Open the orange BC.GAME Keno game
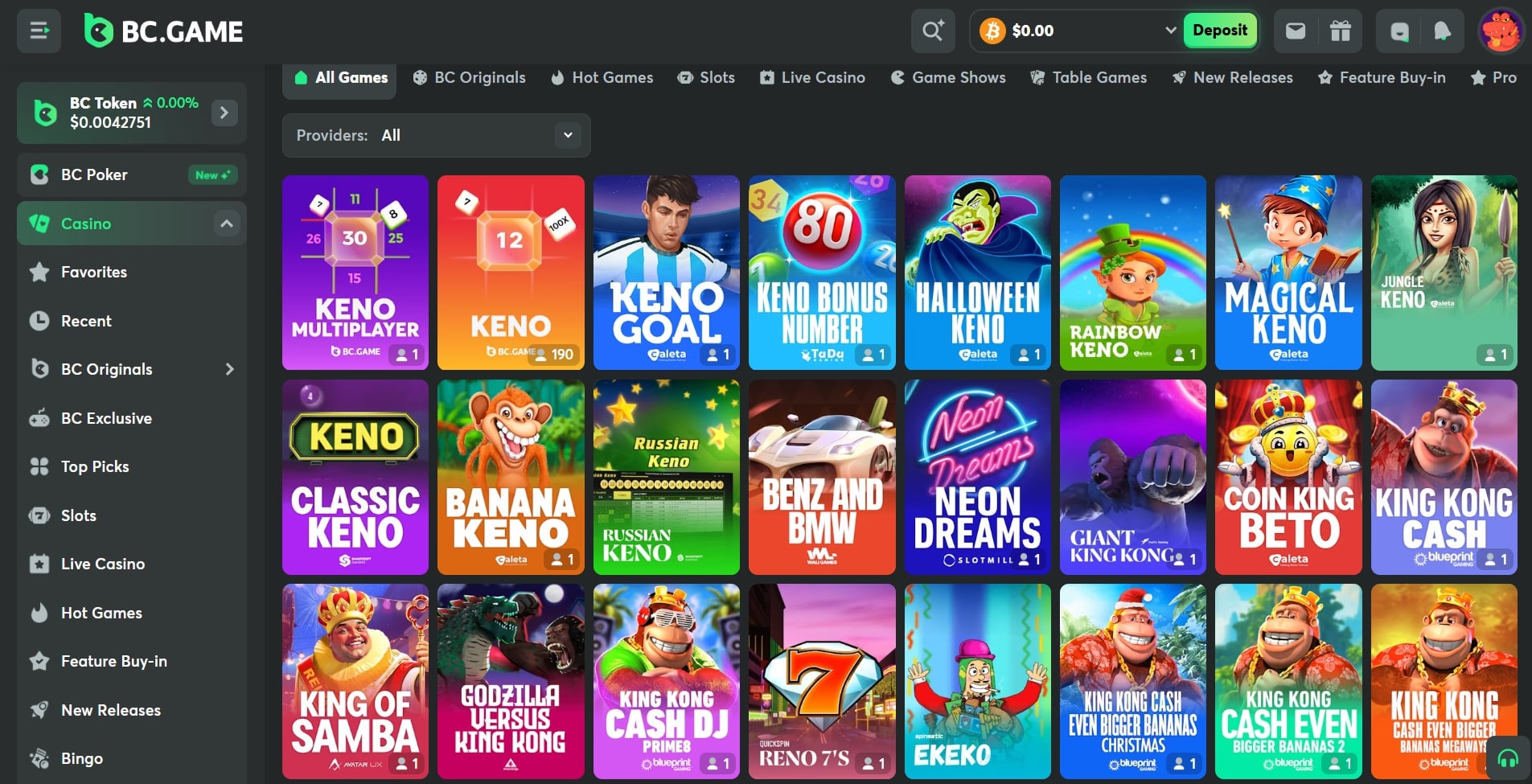 click(x=511, y=273)
